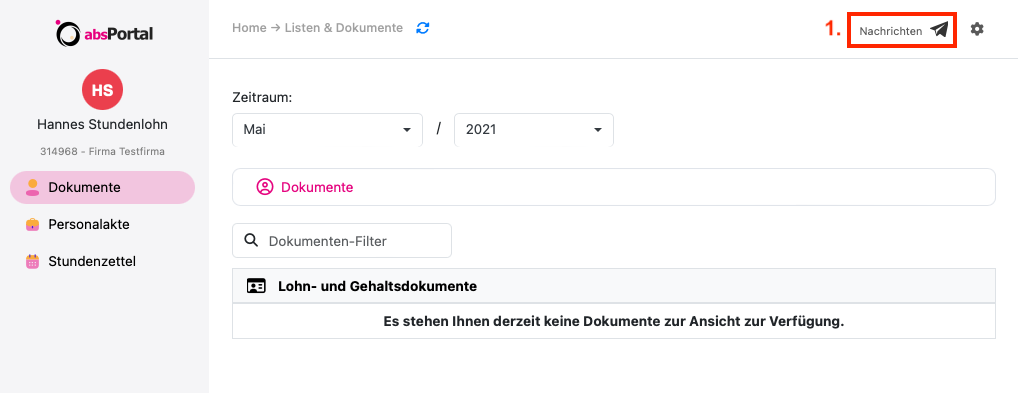Image resolution: width=1018 pixels, height=393 pixels.
Task: Click the Home breadcrumb link
Action: (x=249, y=28)
